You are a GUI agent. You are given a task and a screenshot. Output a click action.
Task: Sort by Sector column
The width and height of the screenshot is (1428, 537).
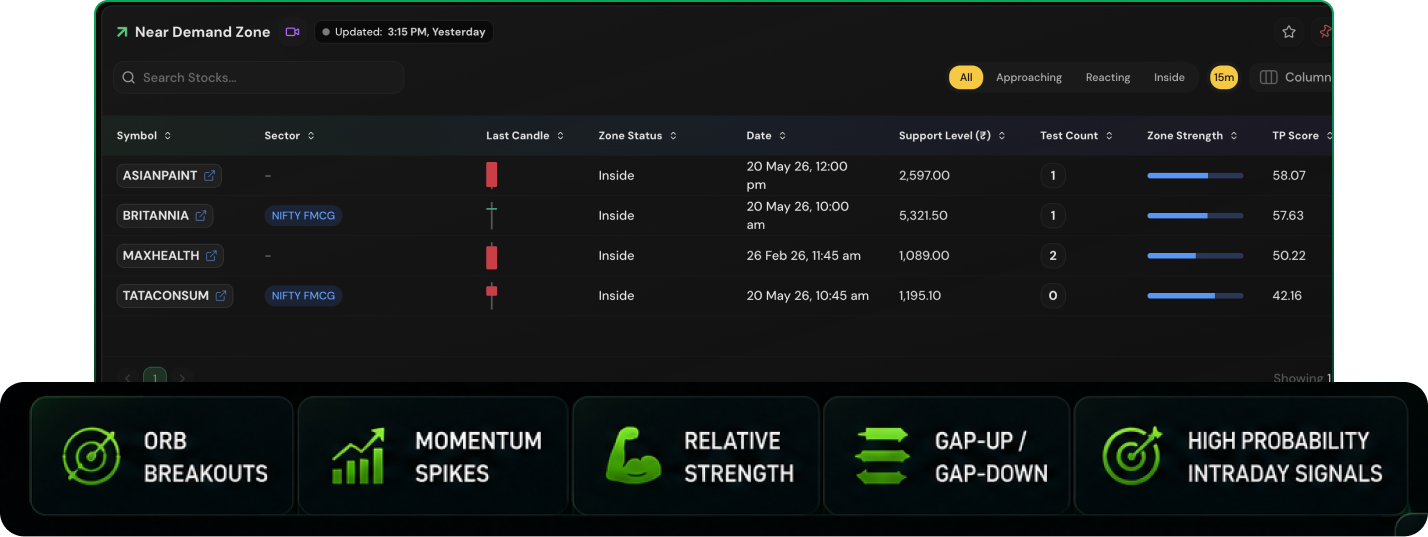(290, 136)
